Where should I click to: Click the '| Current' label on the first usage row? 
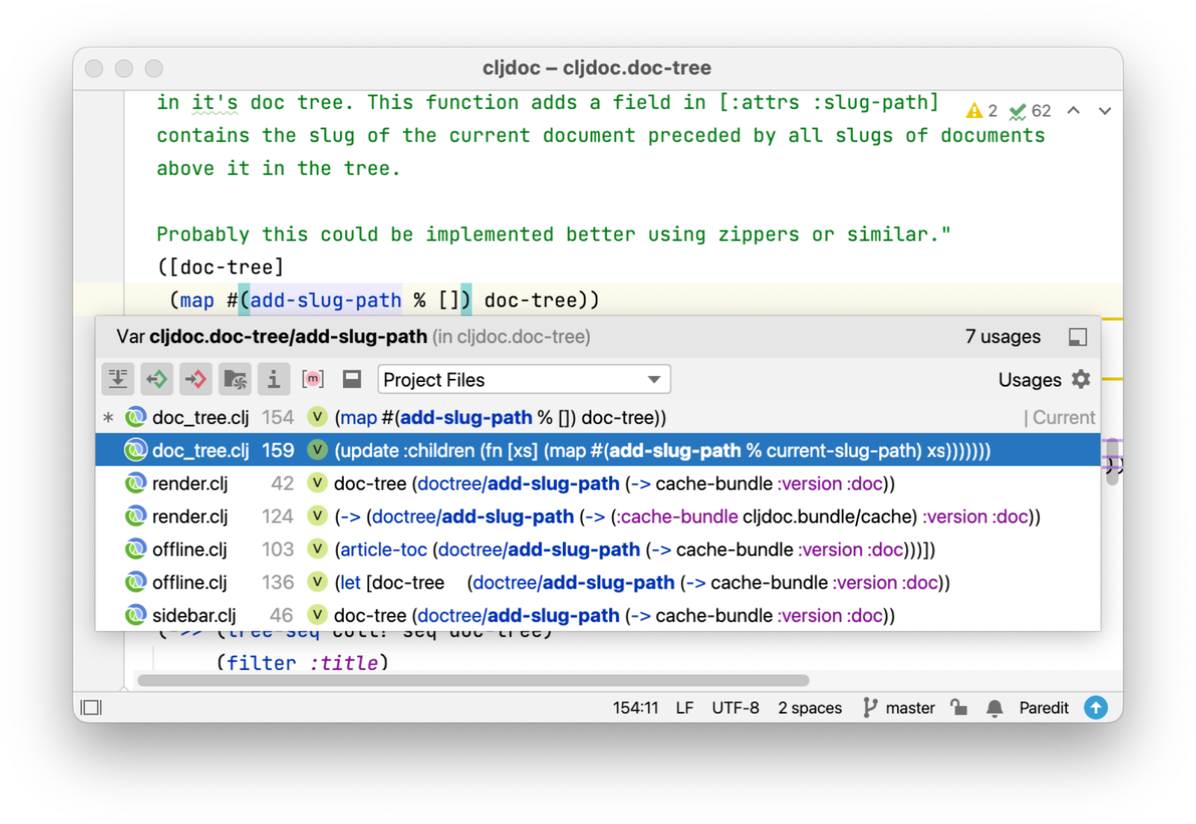click(x=1059, y=417)
